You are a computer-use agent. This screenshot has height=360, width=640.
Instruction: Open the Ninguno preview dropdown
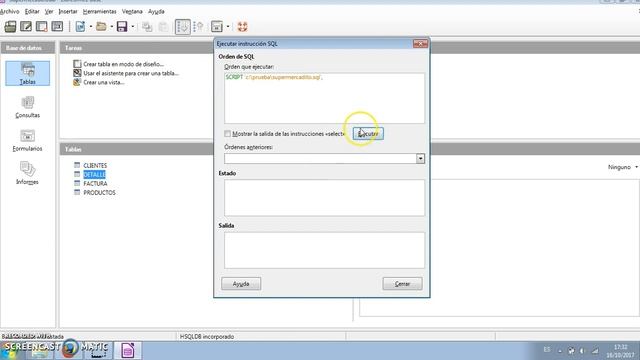tap(623, 167)
